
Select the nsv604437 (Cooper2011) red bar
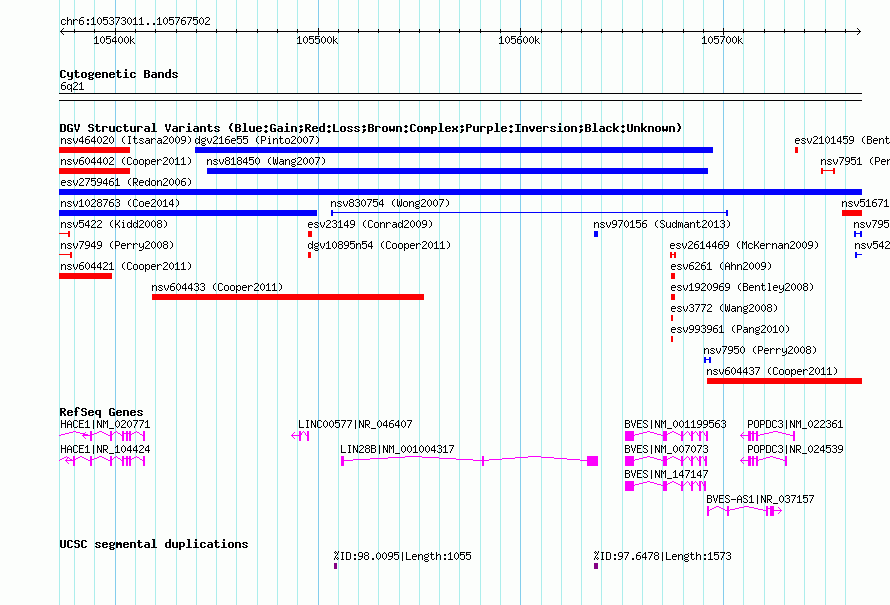(x=784, y=381)
